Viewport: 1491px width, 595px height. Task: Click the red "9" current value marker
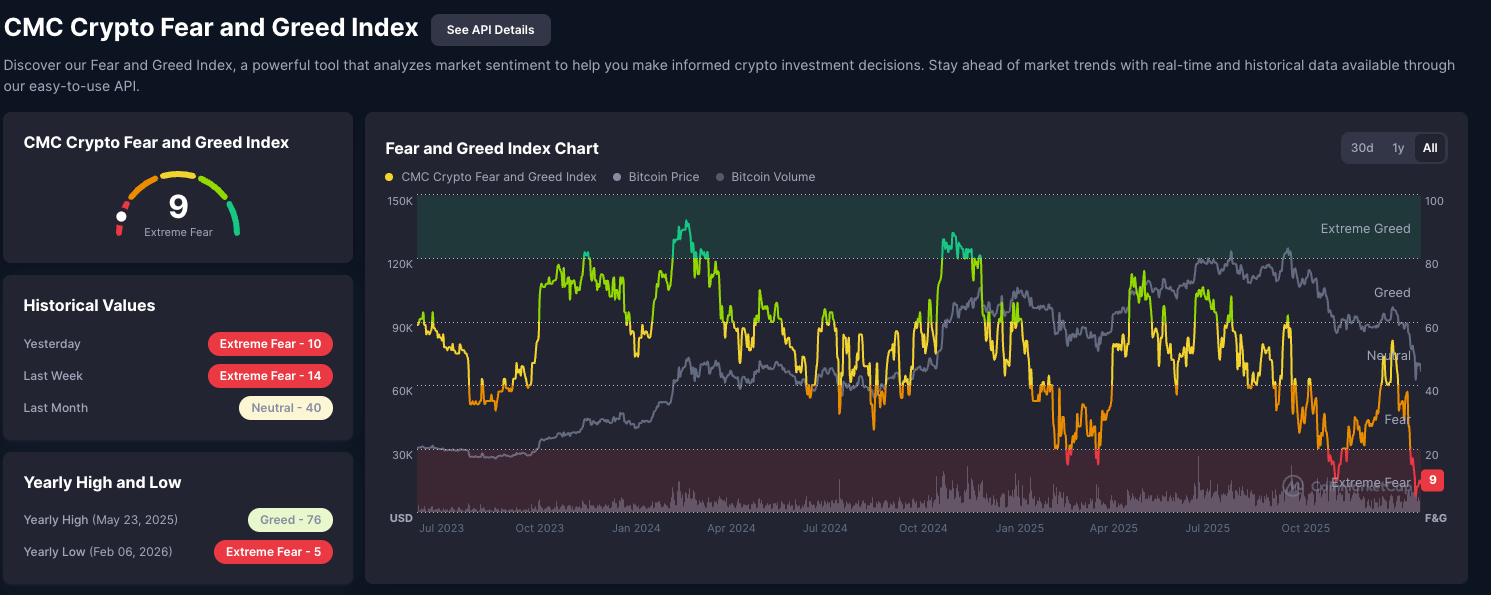pos(1432,480)
